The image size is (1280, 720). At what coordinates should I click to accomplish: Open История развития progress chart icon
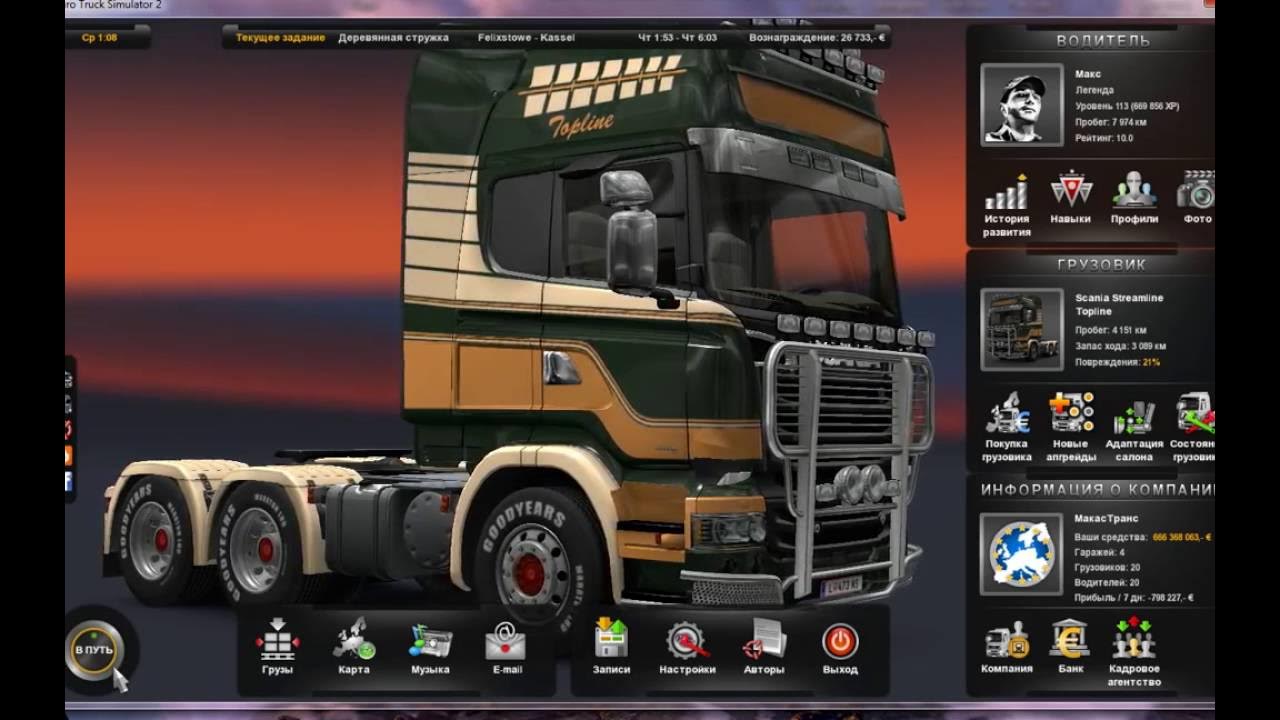tap(1006, 190)
